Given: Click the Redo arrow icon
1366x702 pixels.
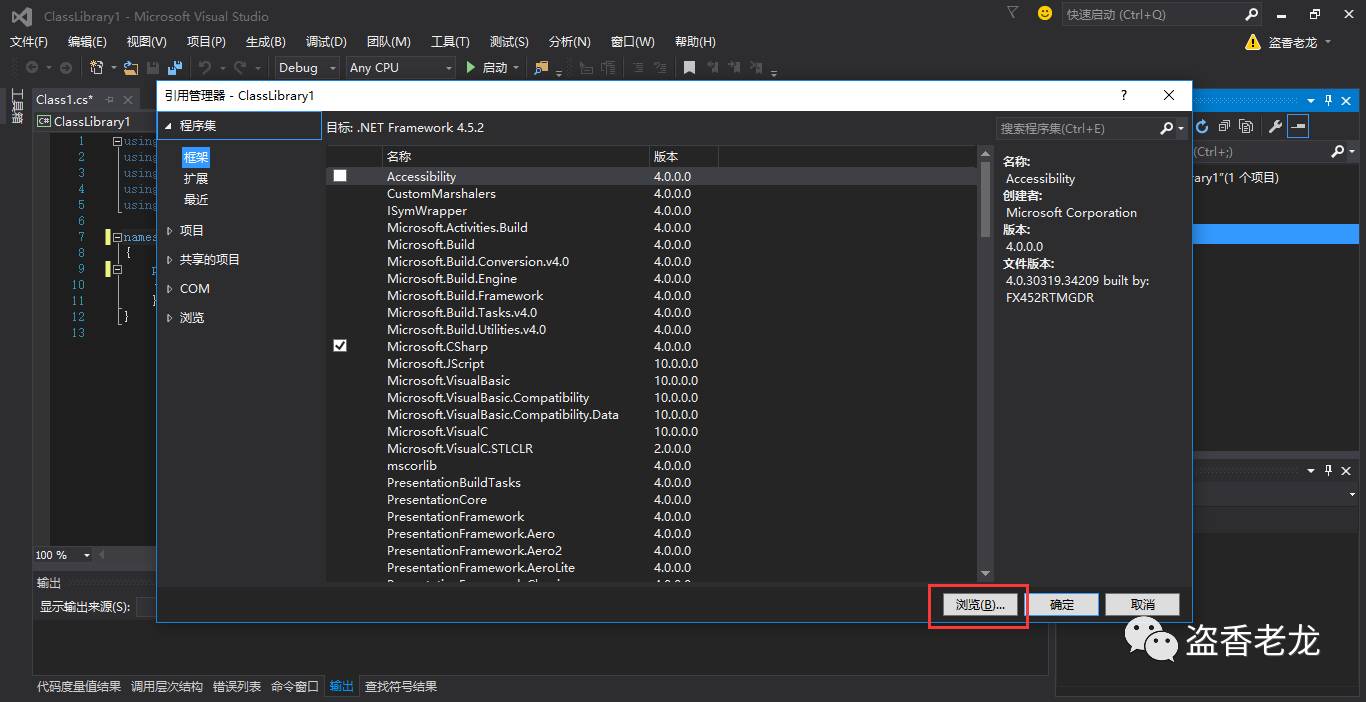Looking at the screenshot, I should pos(240,67).
